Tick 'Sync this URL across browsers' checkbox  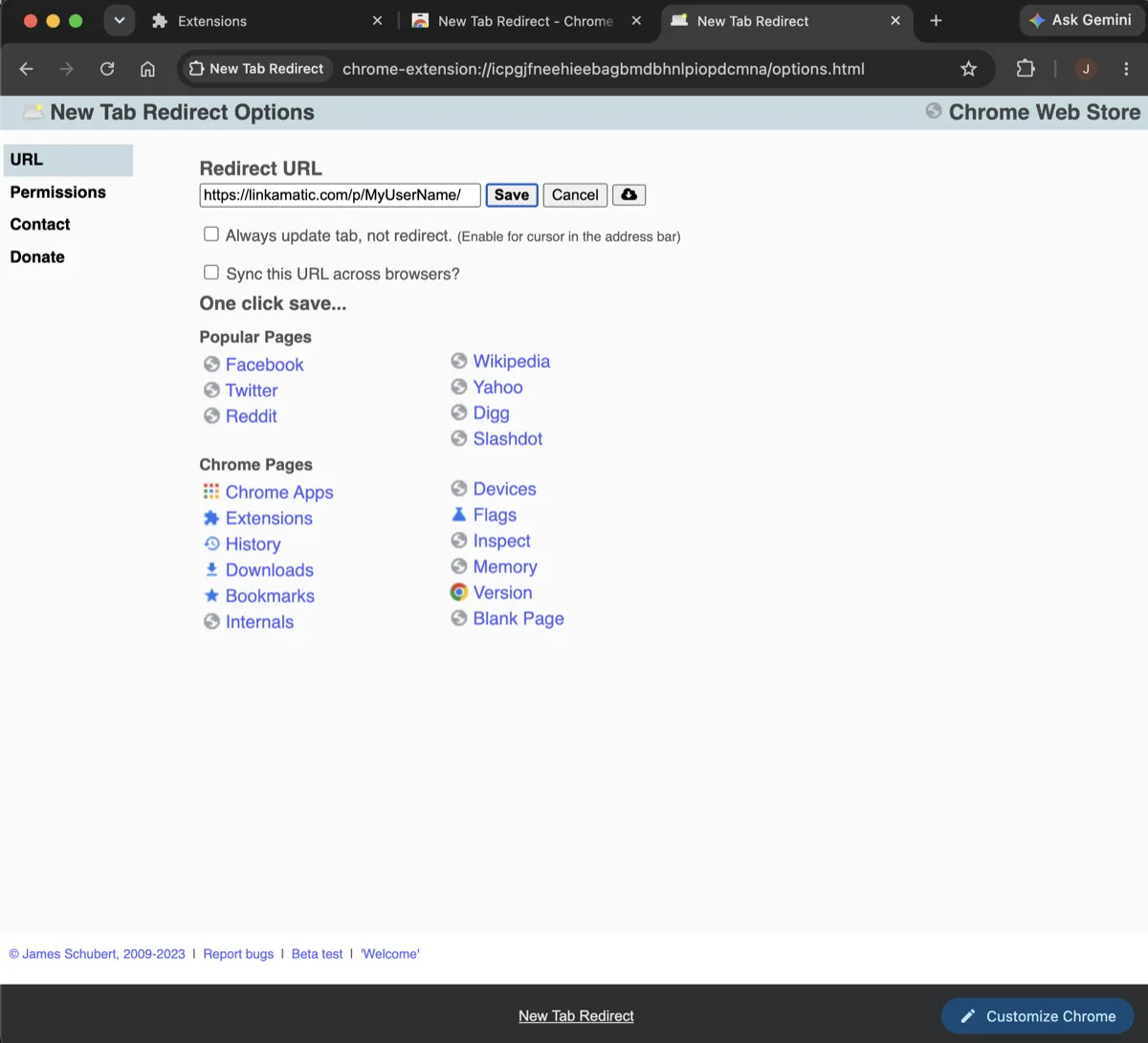(x=211, y=273)
